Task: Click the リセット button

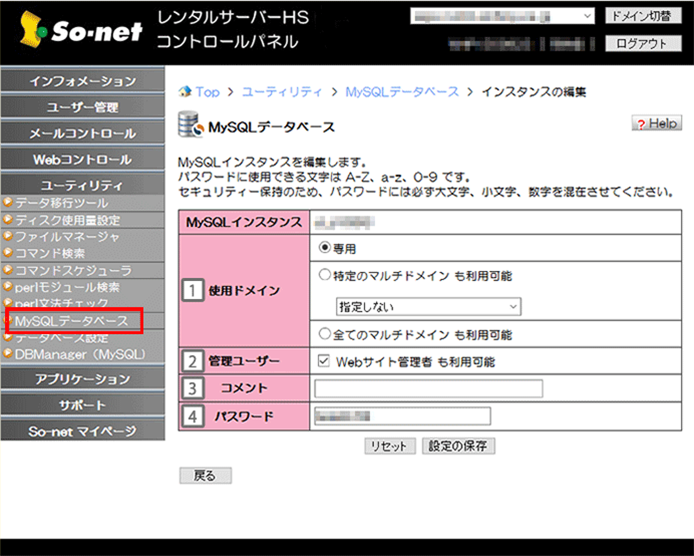Action: tap(388, 446)
